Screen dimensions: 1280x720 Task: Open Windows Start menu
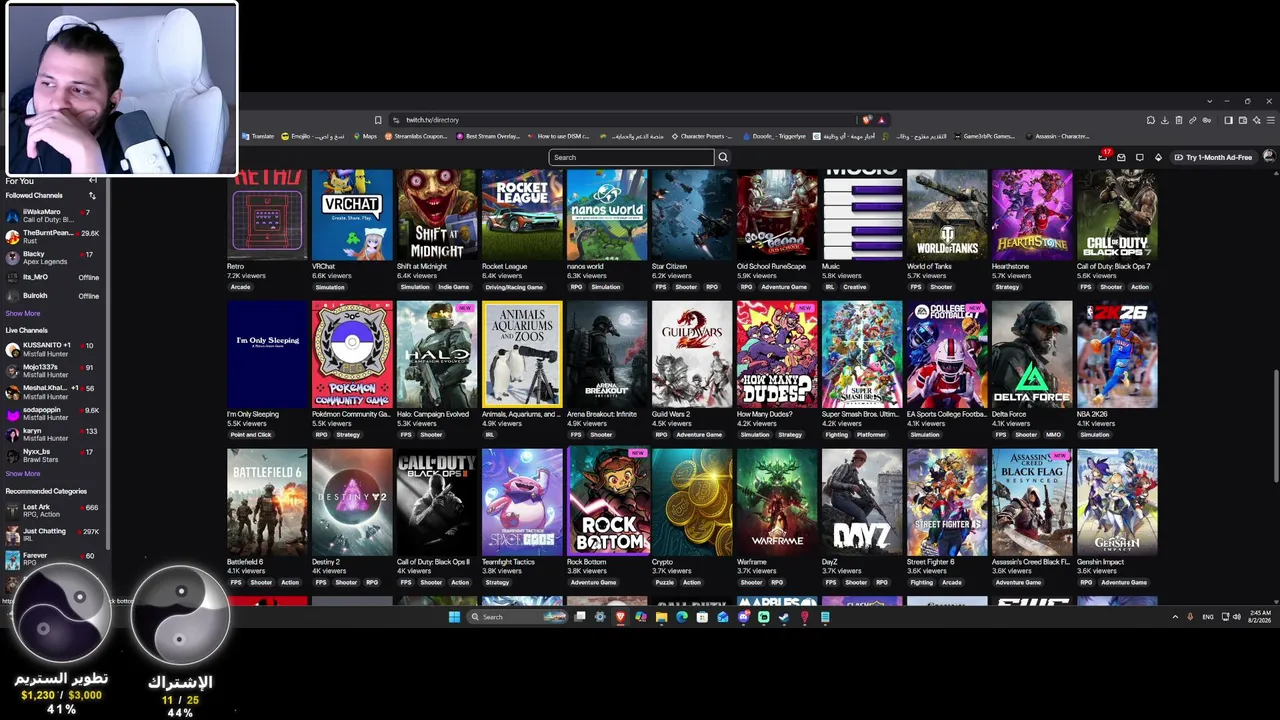[x=454, y=617]
